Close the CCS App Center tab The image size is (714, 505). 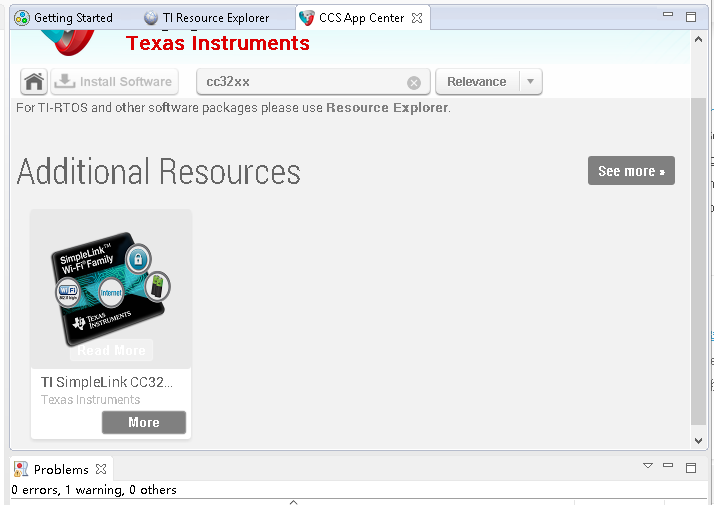click(x=417, y=18)
